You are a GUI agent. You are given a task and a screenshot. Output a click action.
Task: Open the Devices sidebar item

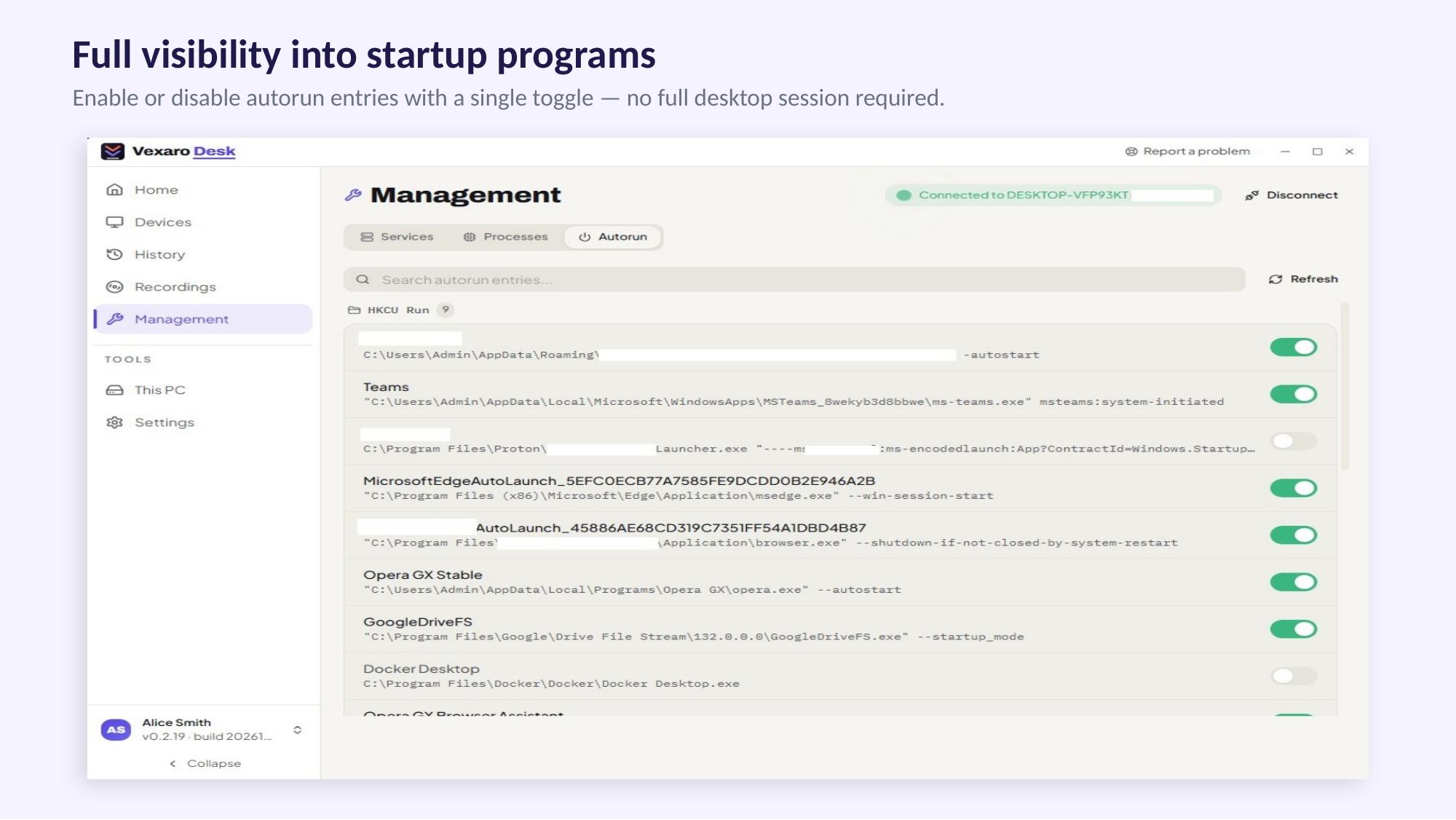[x=204, y=222]
